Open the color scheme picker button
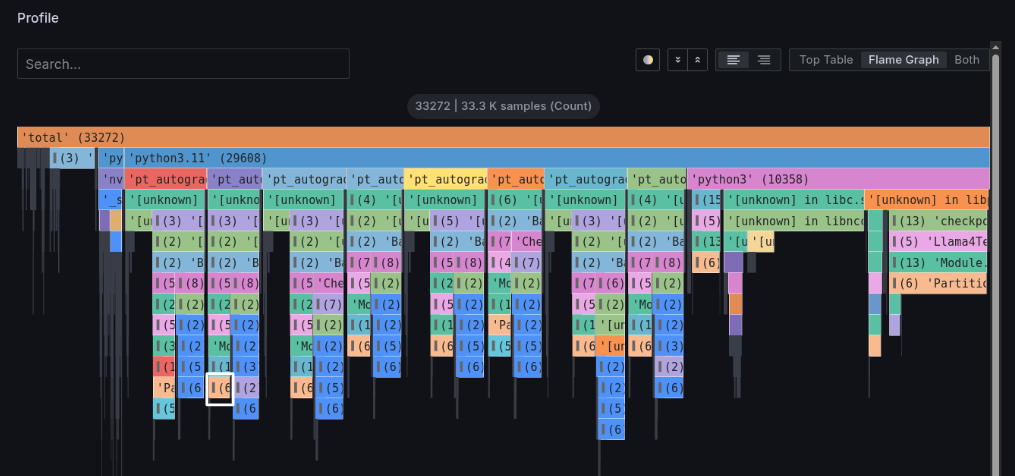Screen dimensions: 1015x476 click(x=647, y=60)
